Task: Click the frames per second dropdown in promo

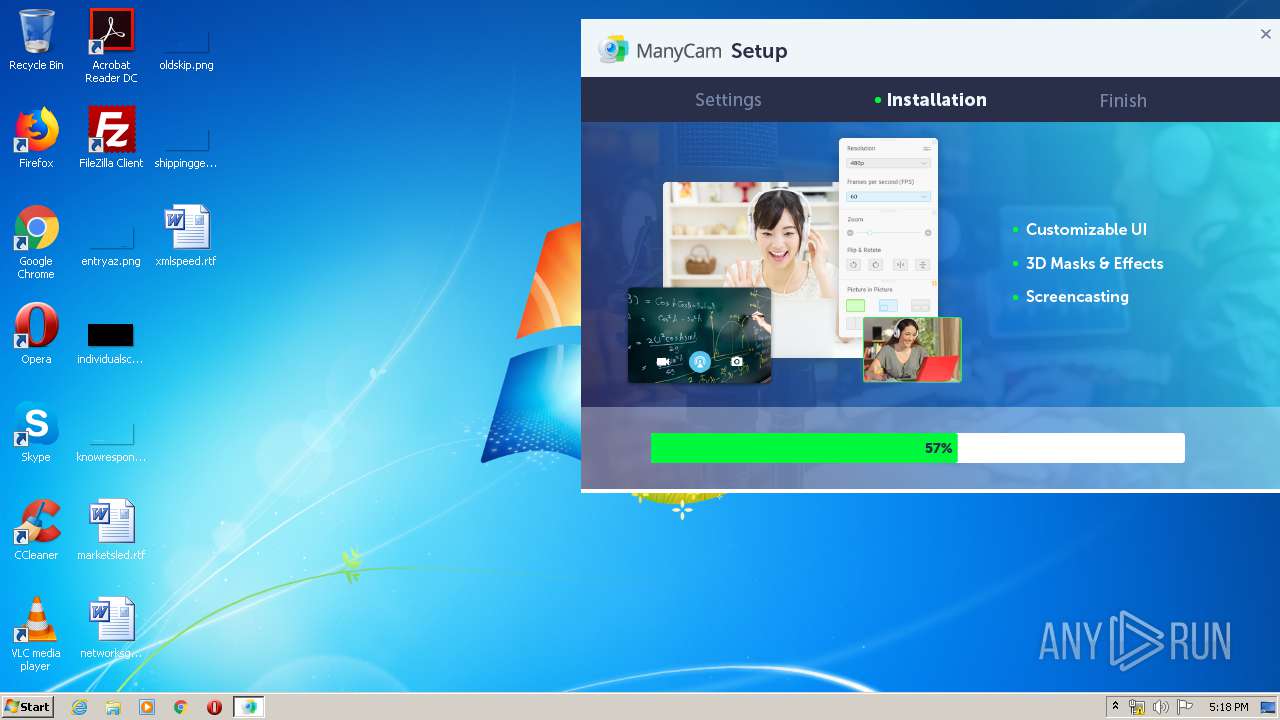Action: [888, 196]
